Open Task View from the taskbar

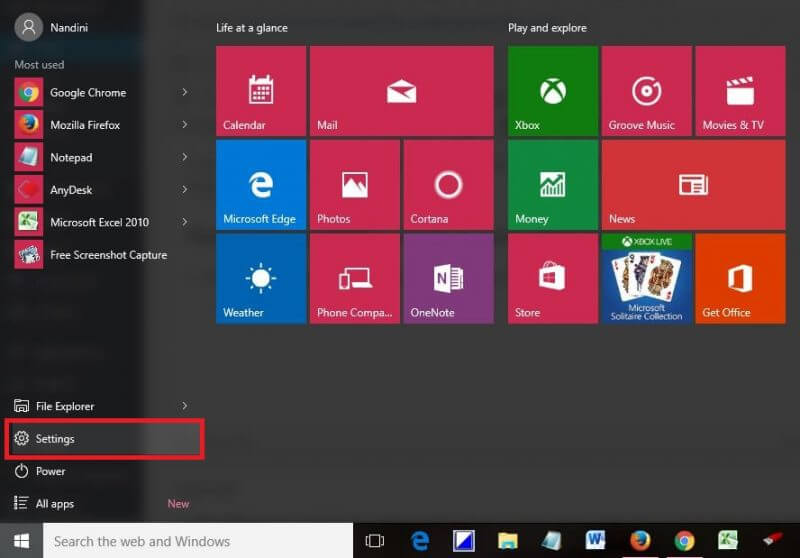375,541
